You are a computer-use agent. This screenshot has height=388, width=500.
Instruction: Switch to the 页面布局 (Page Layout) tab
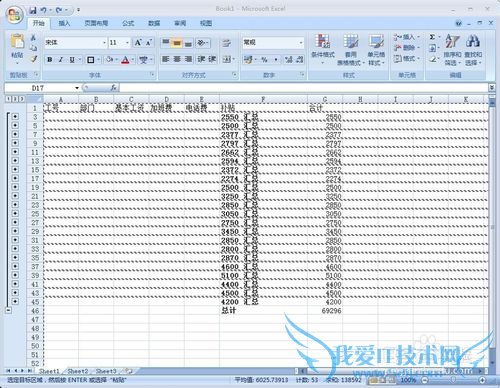click(96, 23)
